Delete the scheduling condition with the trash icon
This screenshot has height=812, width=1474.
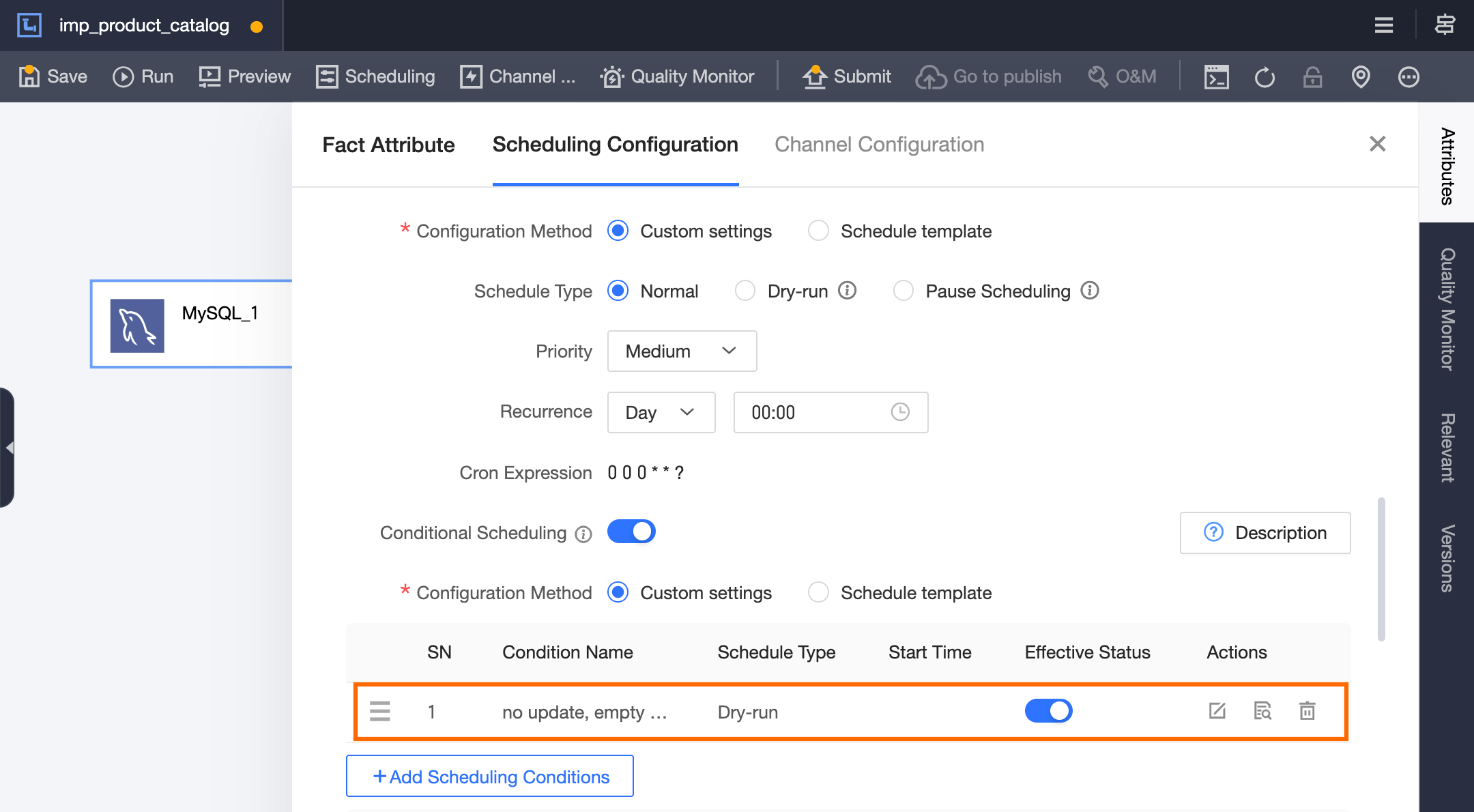pos(1307,711)
